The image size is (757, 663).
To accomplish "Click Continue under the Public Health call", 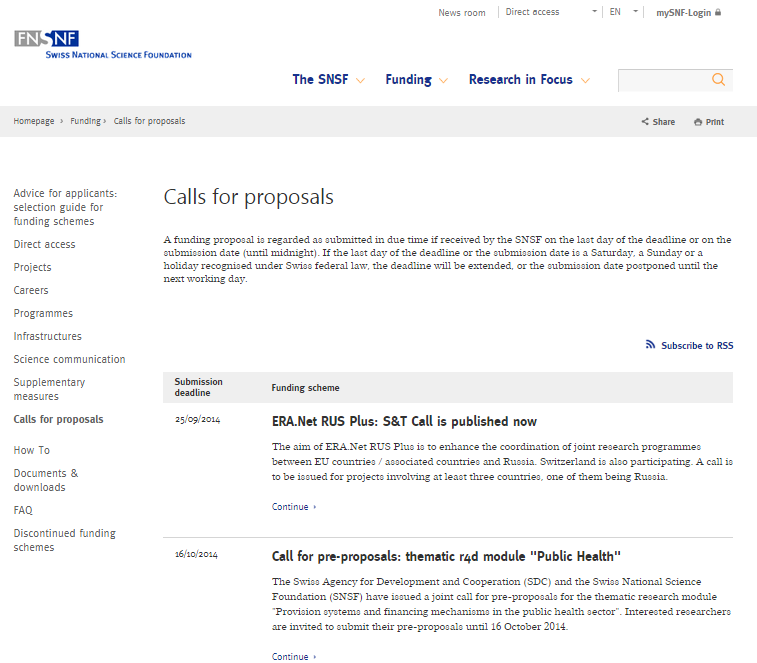I will tap(293, 657).
